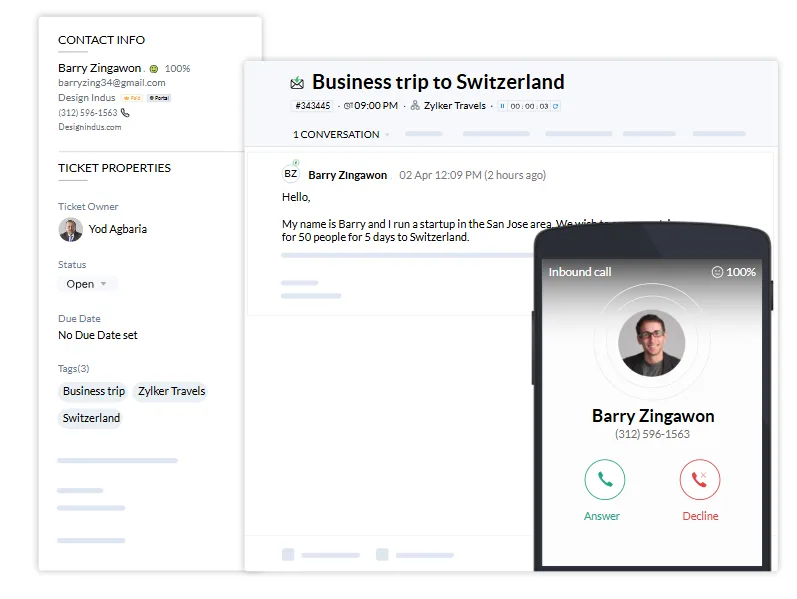Click the Inbound call label on the phone
The width and height of the screenshot is (797, 599).
pyautogui.click(x=580, y=272)
